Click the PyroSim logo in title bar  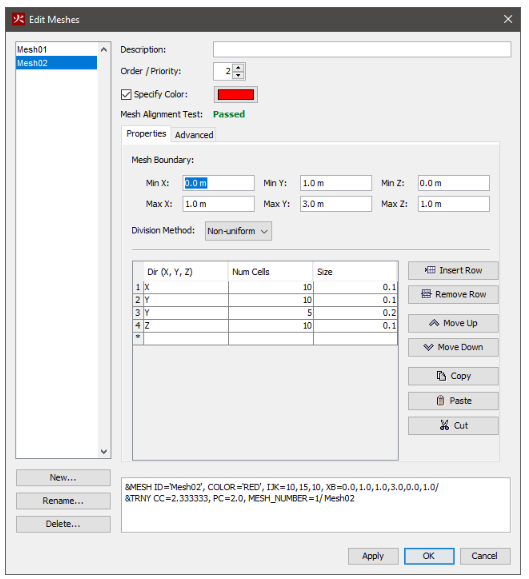(18, 19)
